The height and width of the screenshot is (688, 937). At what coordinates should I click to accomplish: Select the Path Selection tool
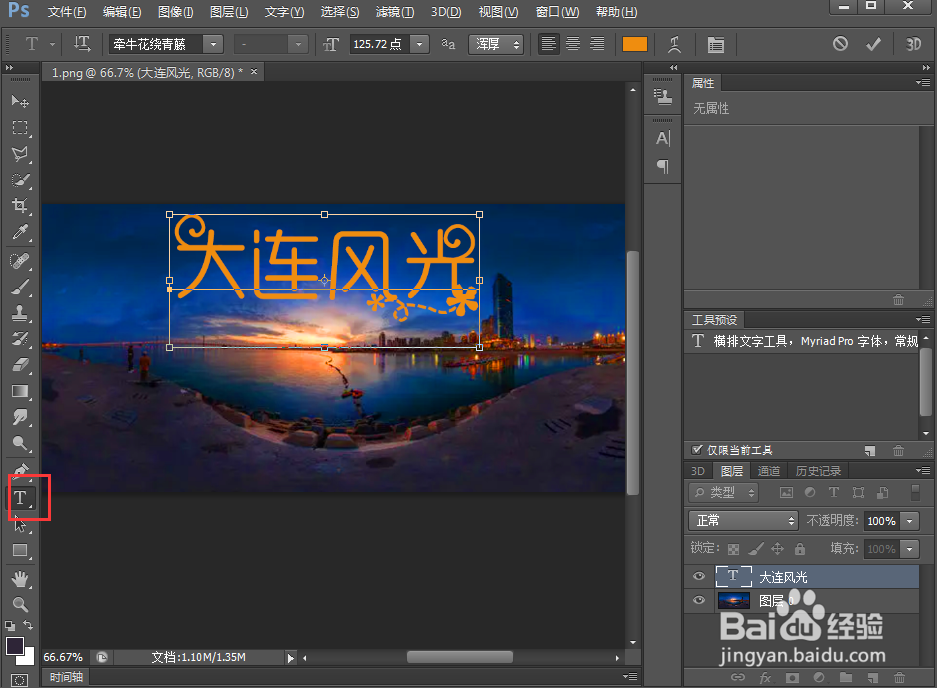coord(20,524)
